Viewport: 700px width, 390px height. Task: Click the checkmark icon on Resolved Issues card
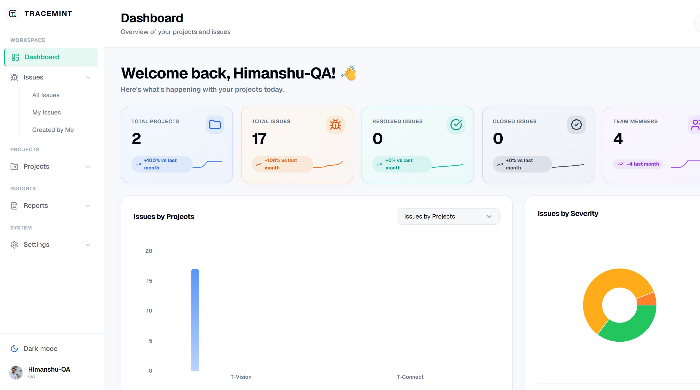456,124
